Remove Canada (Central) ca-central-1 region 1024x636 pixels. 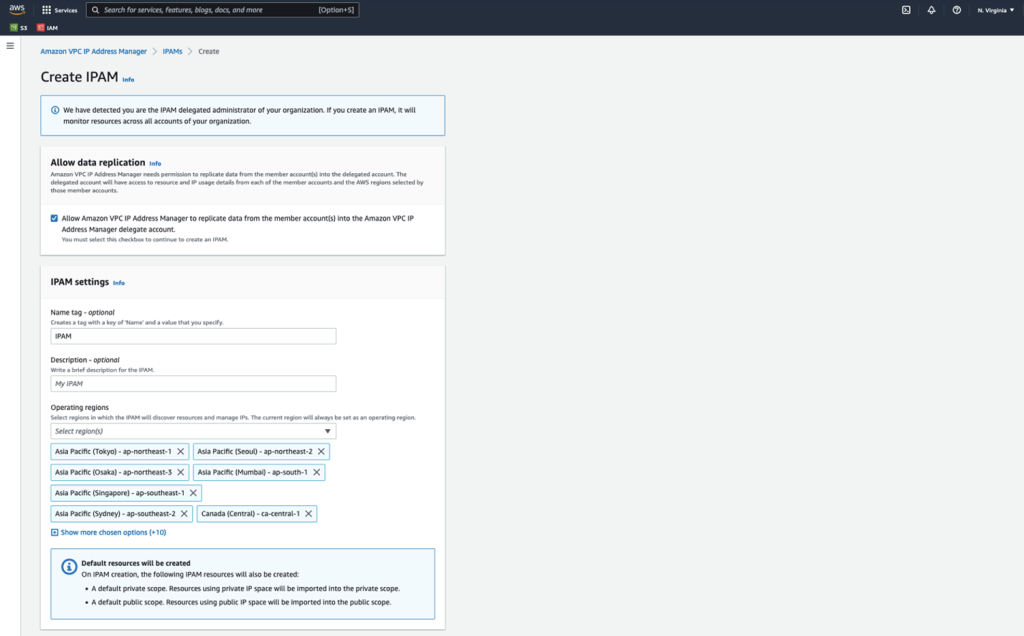point(309,514)
